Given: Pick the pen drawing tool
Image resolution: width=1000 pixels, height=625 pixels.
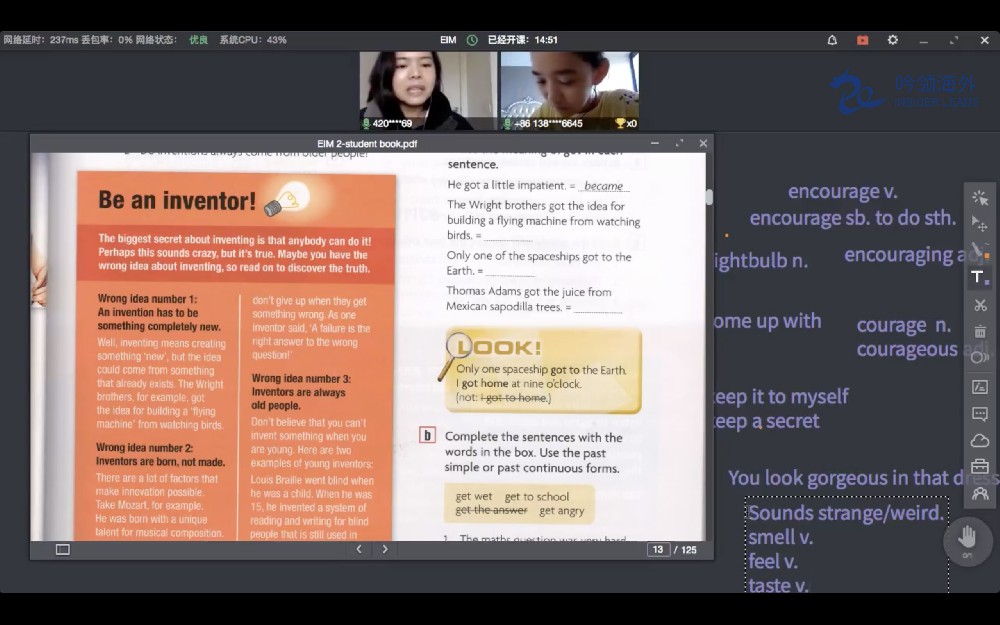Looking at the screenshot, I should 980,250.
